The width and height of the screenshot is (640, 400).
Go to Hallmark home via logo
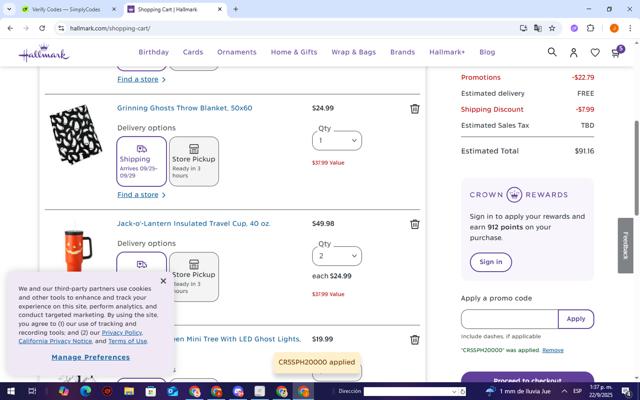click(44, 53)
